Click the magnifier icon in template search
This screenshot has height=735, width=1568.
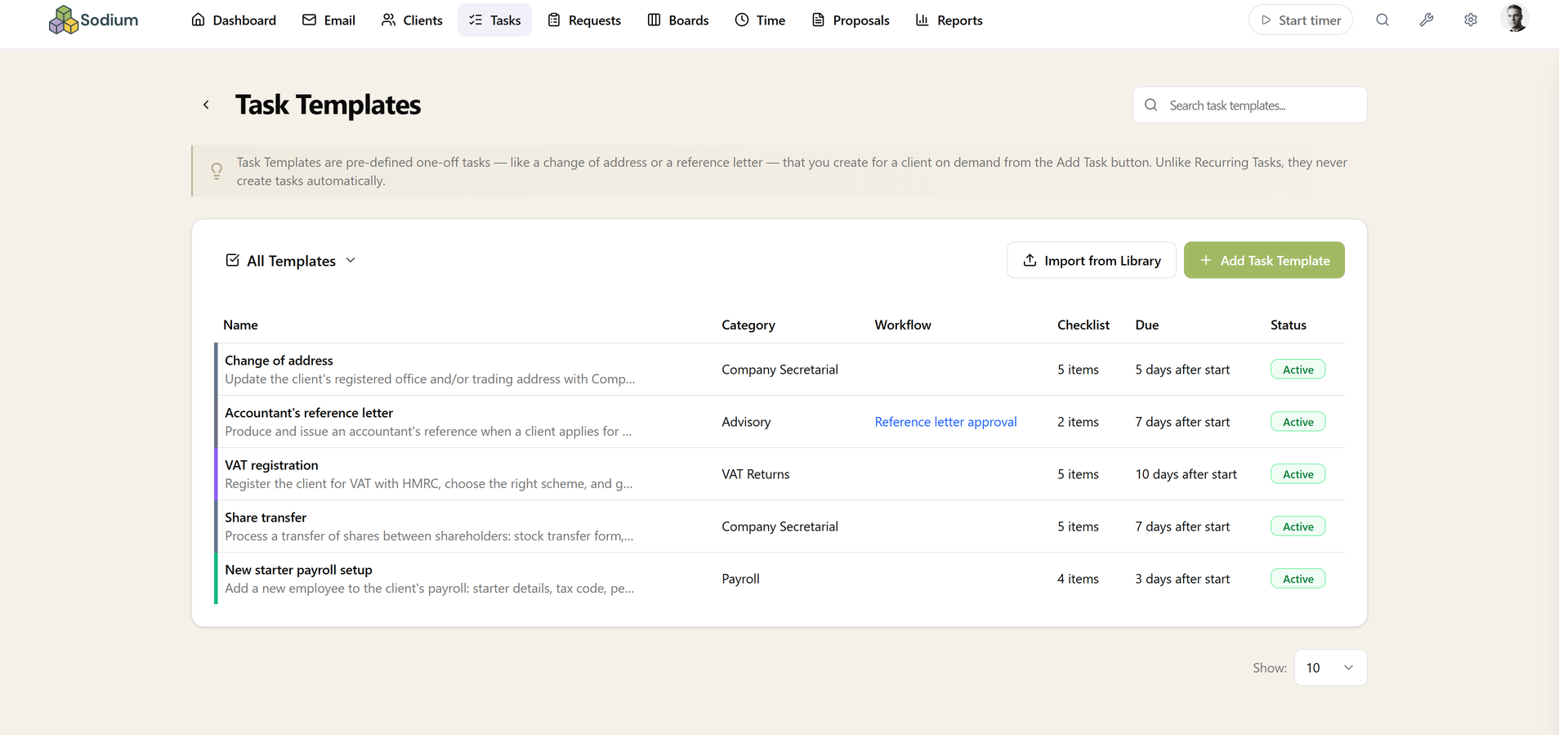(x=1150, y=105)
